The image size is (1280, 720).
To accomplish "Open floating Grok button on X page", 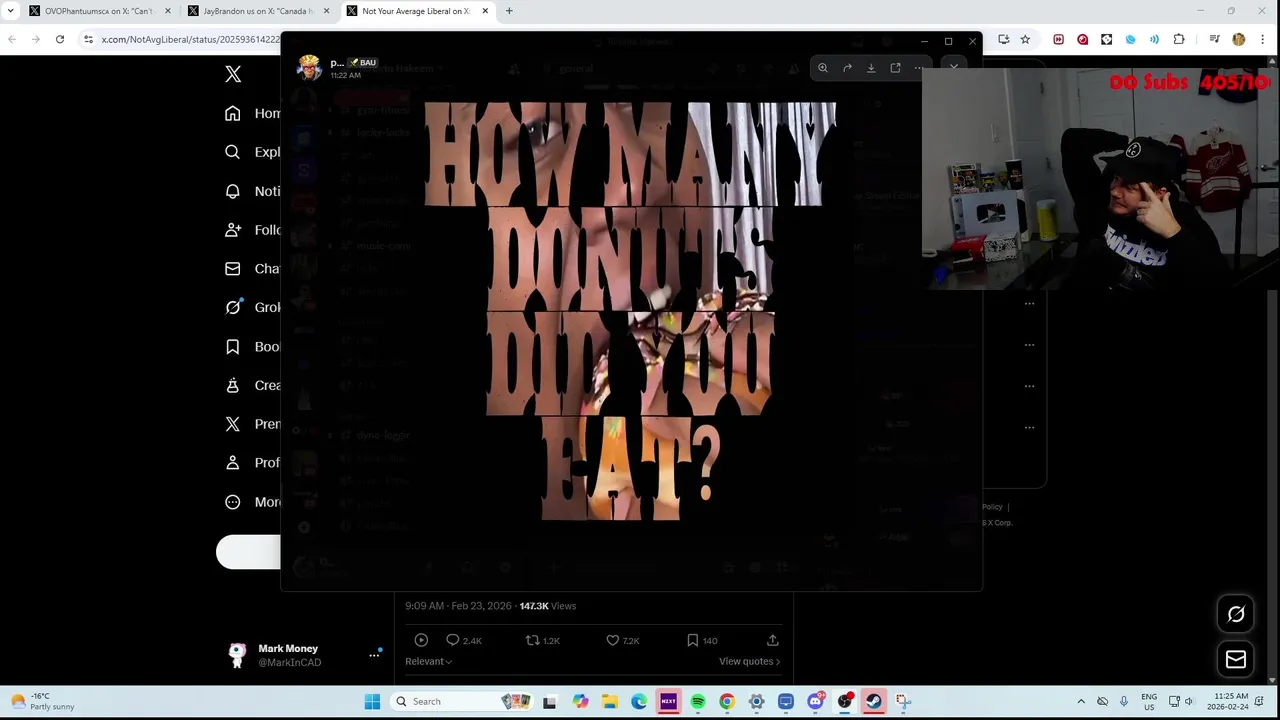I will tap(1236, 614).
